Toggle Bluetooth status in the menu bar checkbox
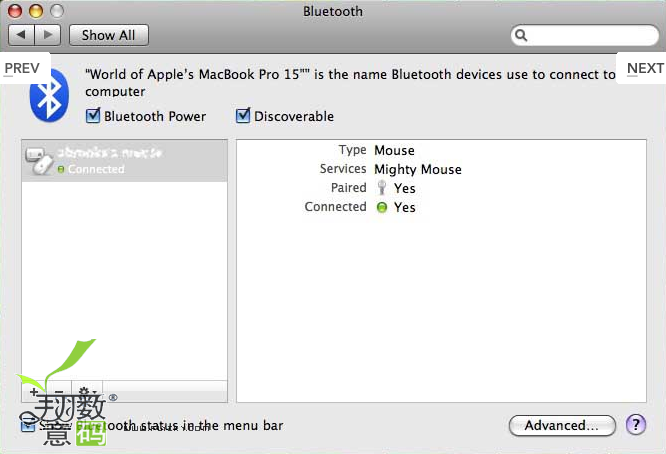The height and width of the screenshot is (454, 666). coord(28,425)
